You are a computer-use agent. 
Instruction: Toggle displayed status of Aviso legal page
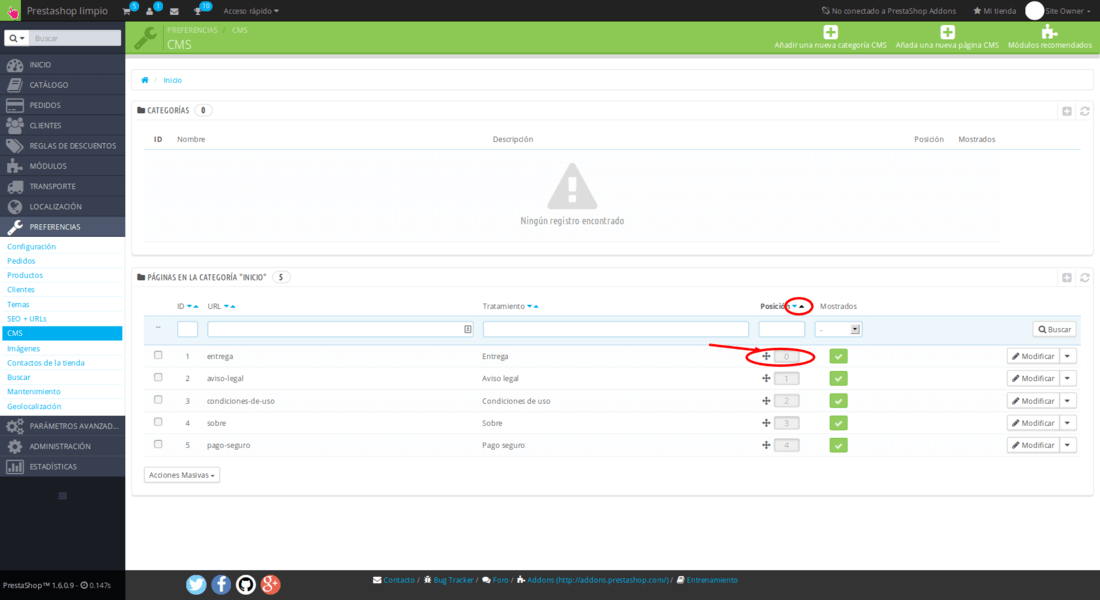838,378
